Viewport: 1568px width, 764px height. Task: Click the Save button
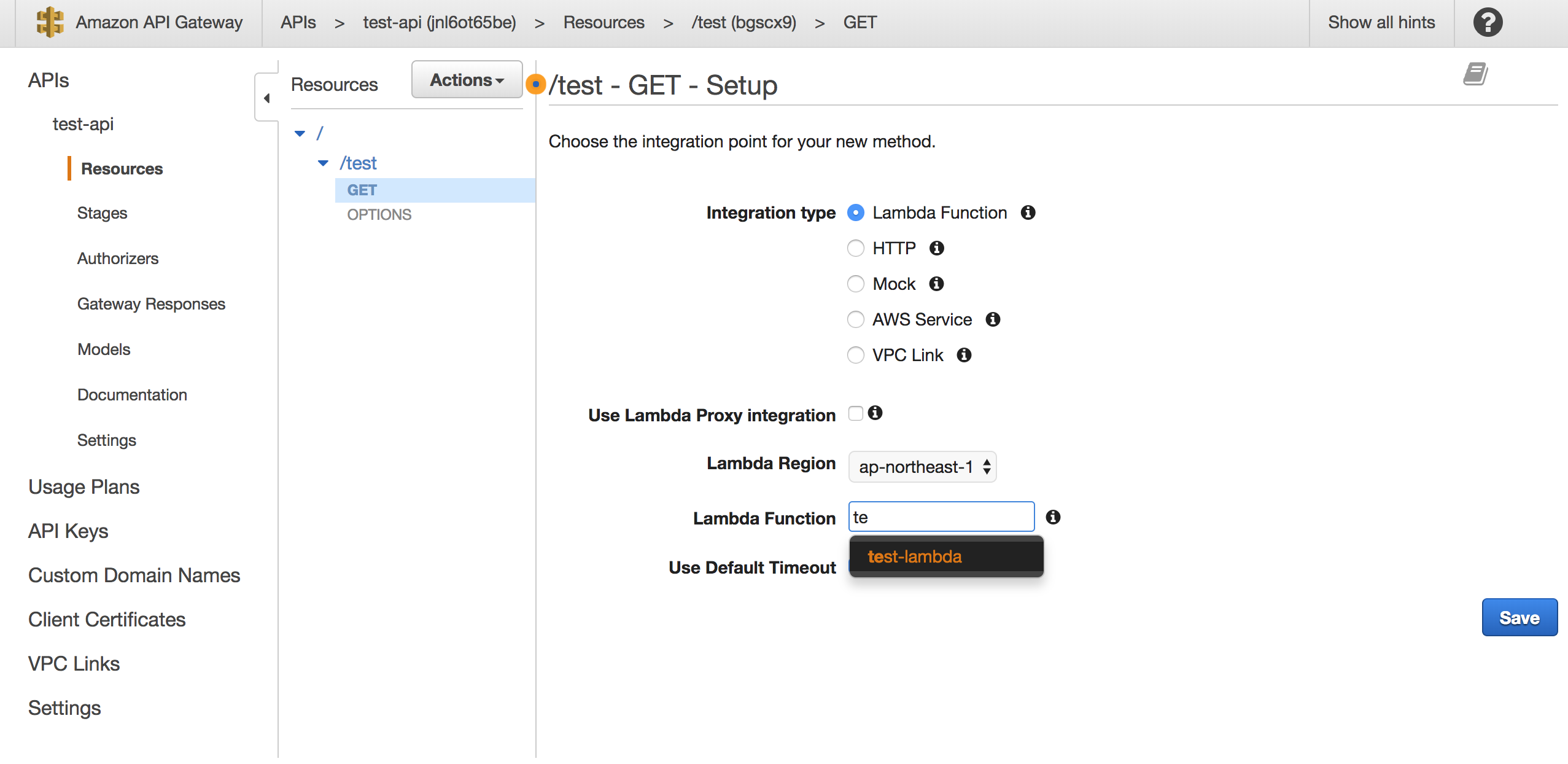(1519, 617)
